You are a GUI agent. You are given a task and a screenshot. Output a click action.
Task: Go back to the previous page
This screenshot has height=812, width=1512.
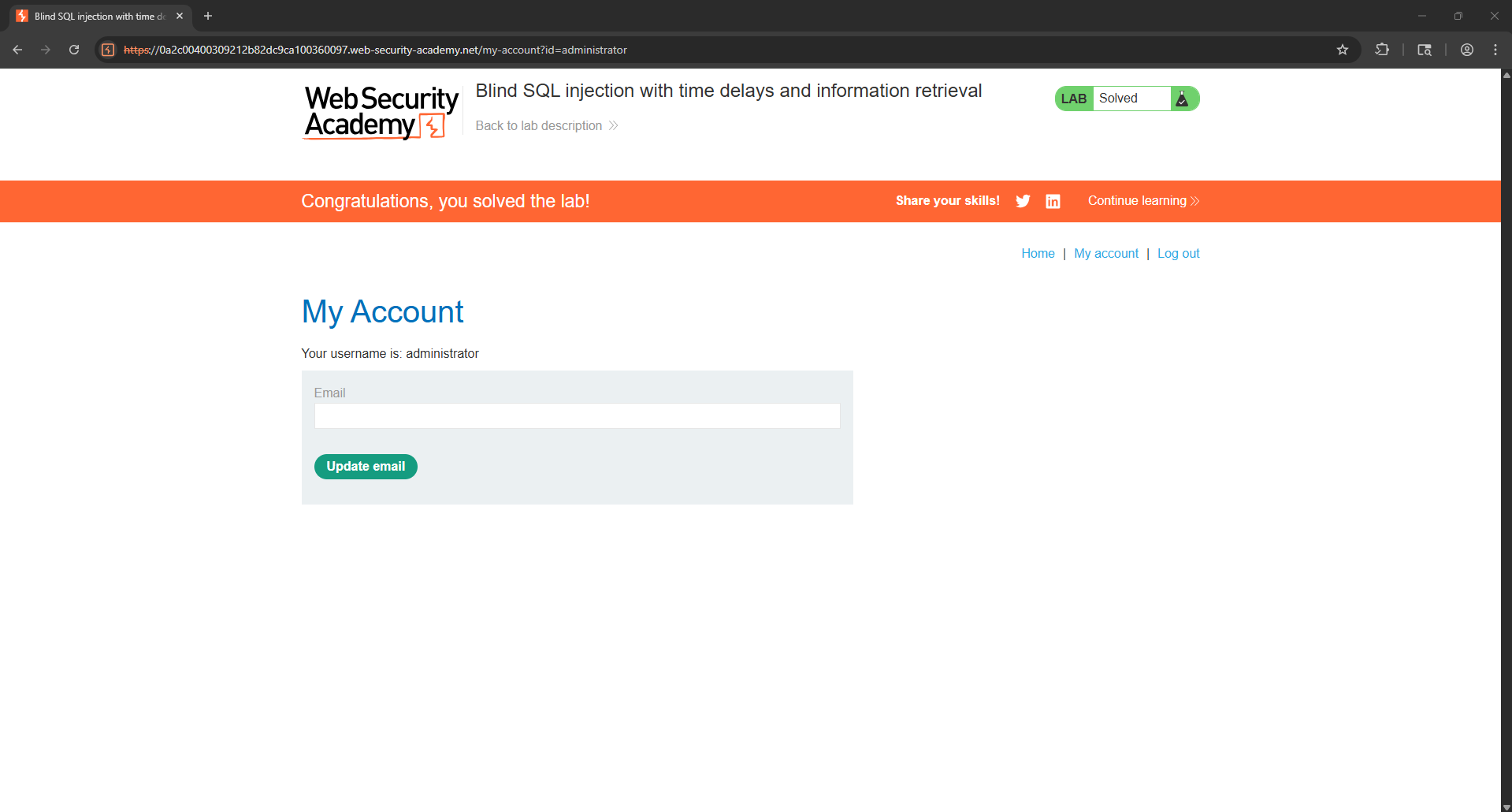tap(17, 50)
